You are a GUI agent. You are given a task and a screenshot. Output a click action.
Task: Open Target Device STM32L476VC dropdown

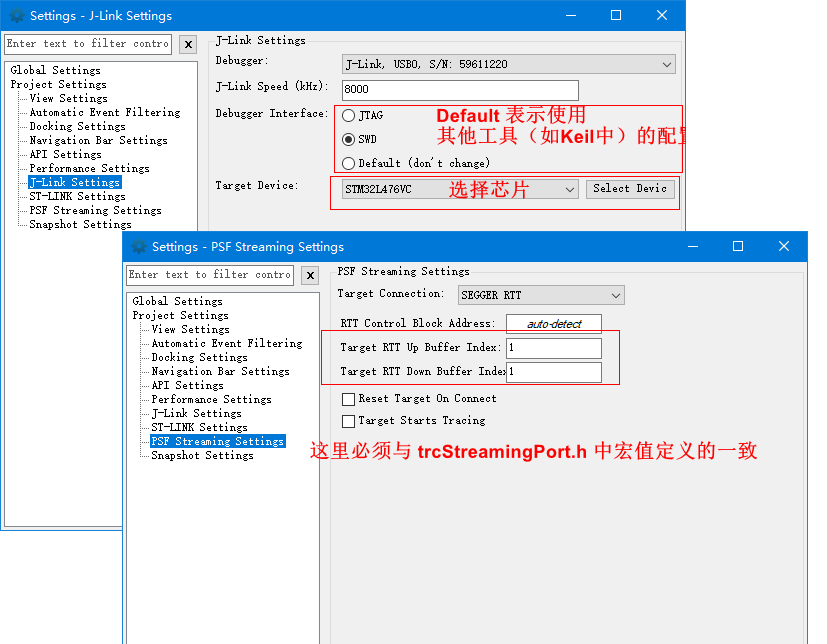[460, 189]
